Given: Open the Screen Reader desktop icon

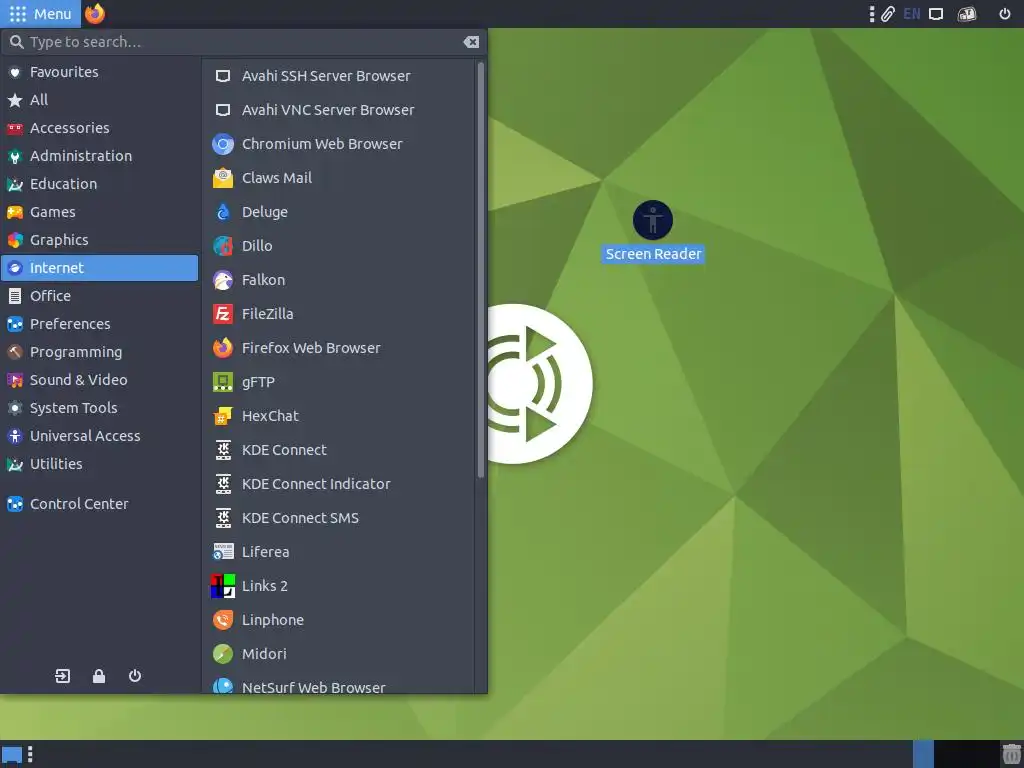Looking at the screenshot, I should coord(653,232).
